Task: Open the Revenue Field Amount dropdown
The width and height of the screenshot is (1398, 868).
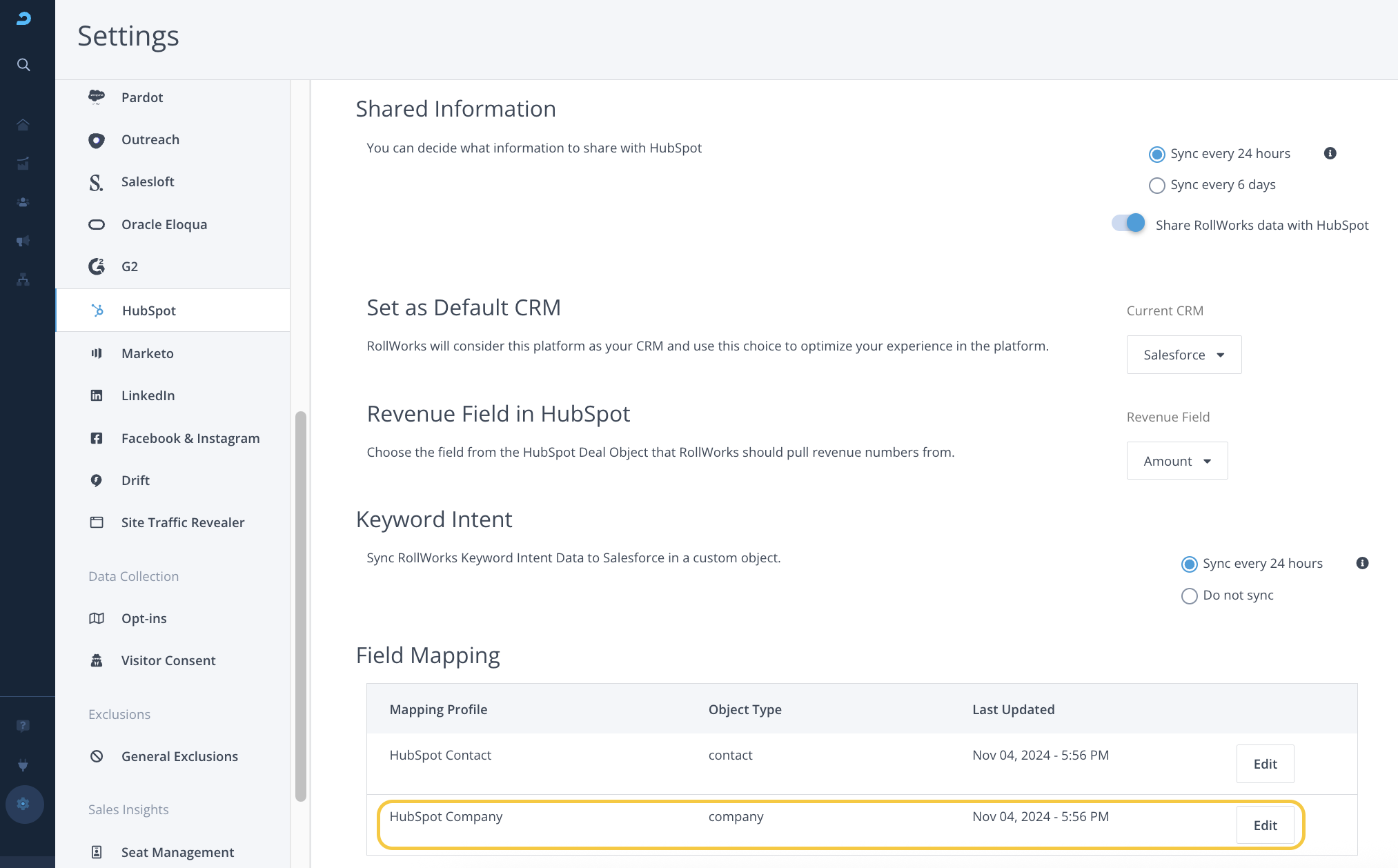Action: coord(1177,461)
